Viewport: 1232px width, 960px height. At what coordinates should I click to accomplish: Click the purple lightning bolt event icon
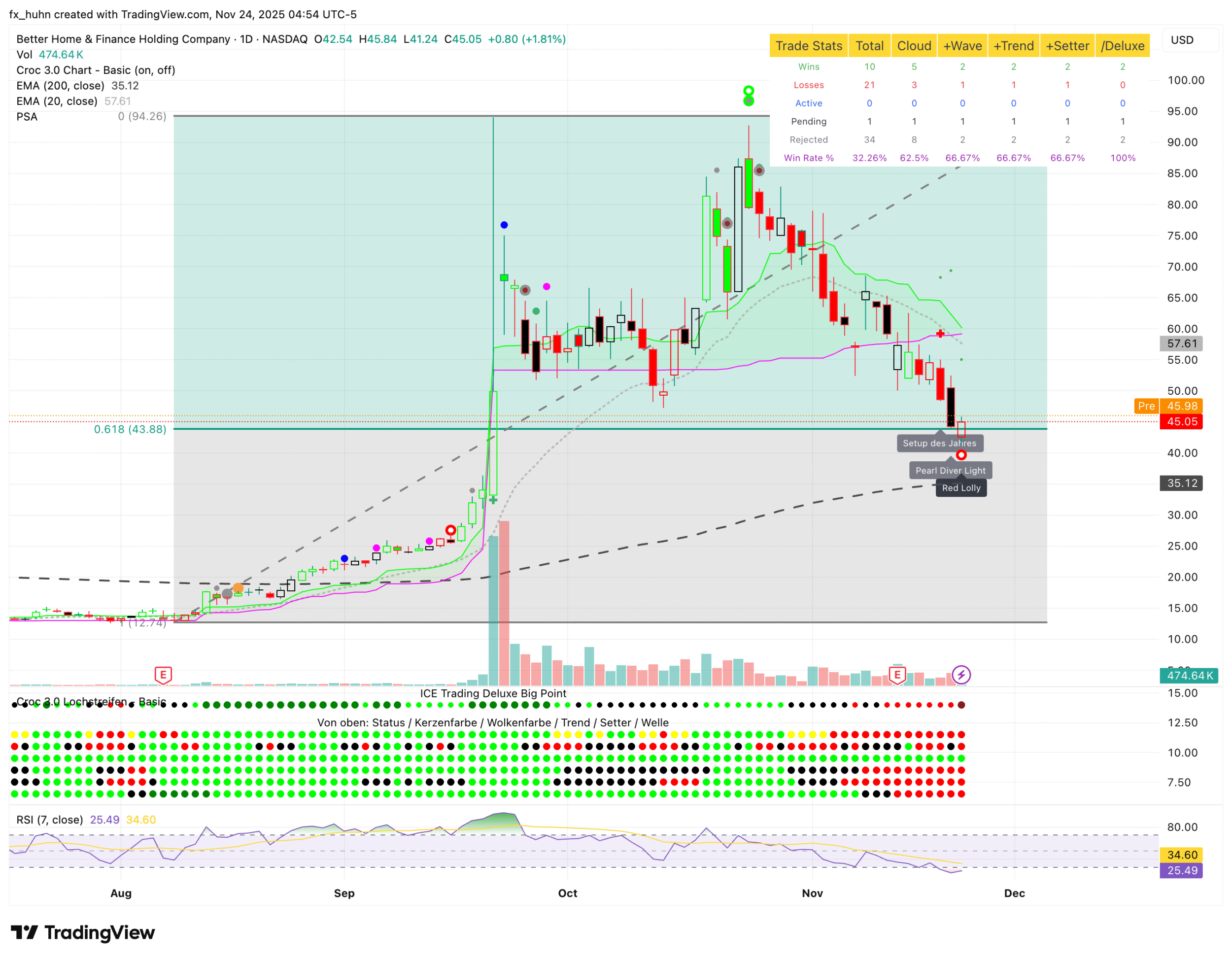(x=961, y=675)
